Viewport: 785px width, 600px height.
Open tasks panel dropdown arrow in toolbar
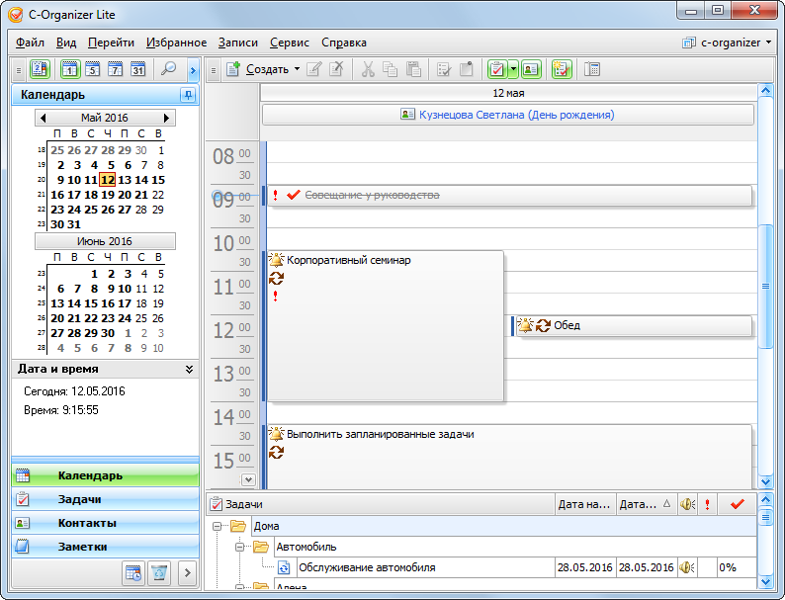(x=513, y=69)
